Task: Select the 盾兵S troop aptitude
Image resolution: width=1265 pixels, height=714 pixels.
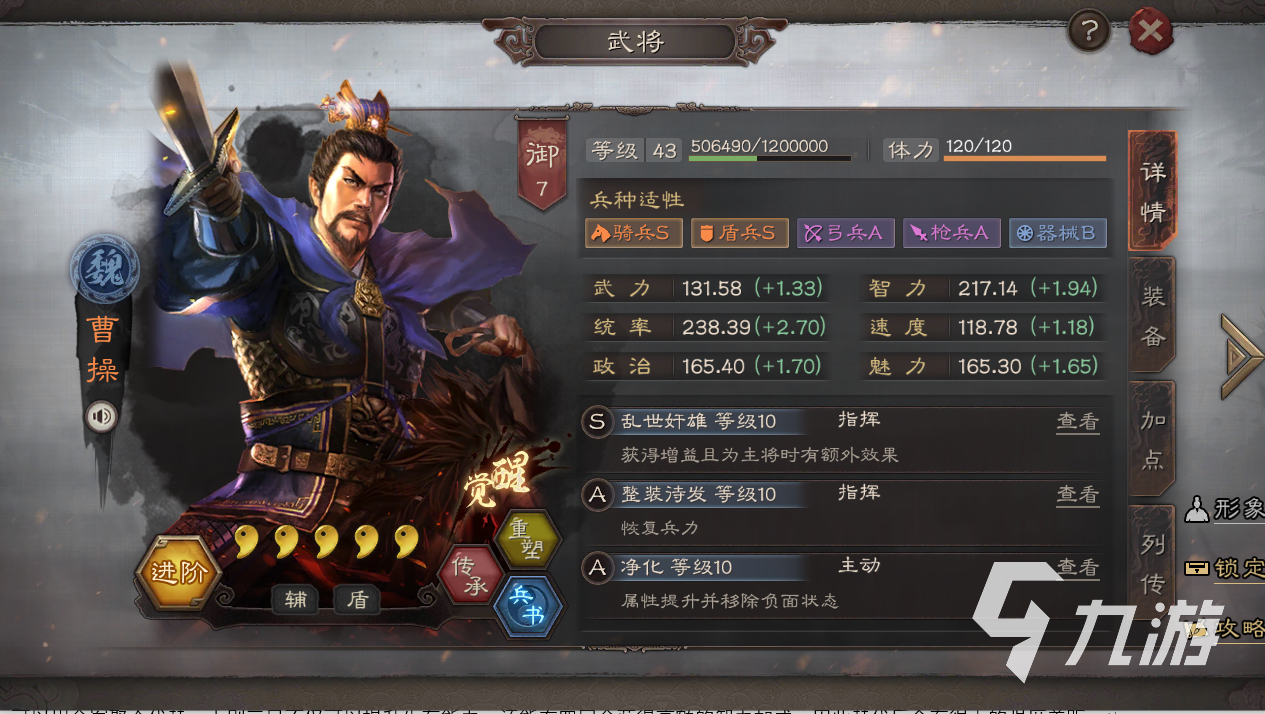Action: pyautogui.click(x=740, y=233)
